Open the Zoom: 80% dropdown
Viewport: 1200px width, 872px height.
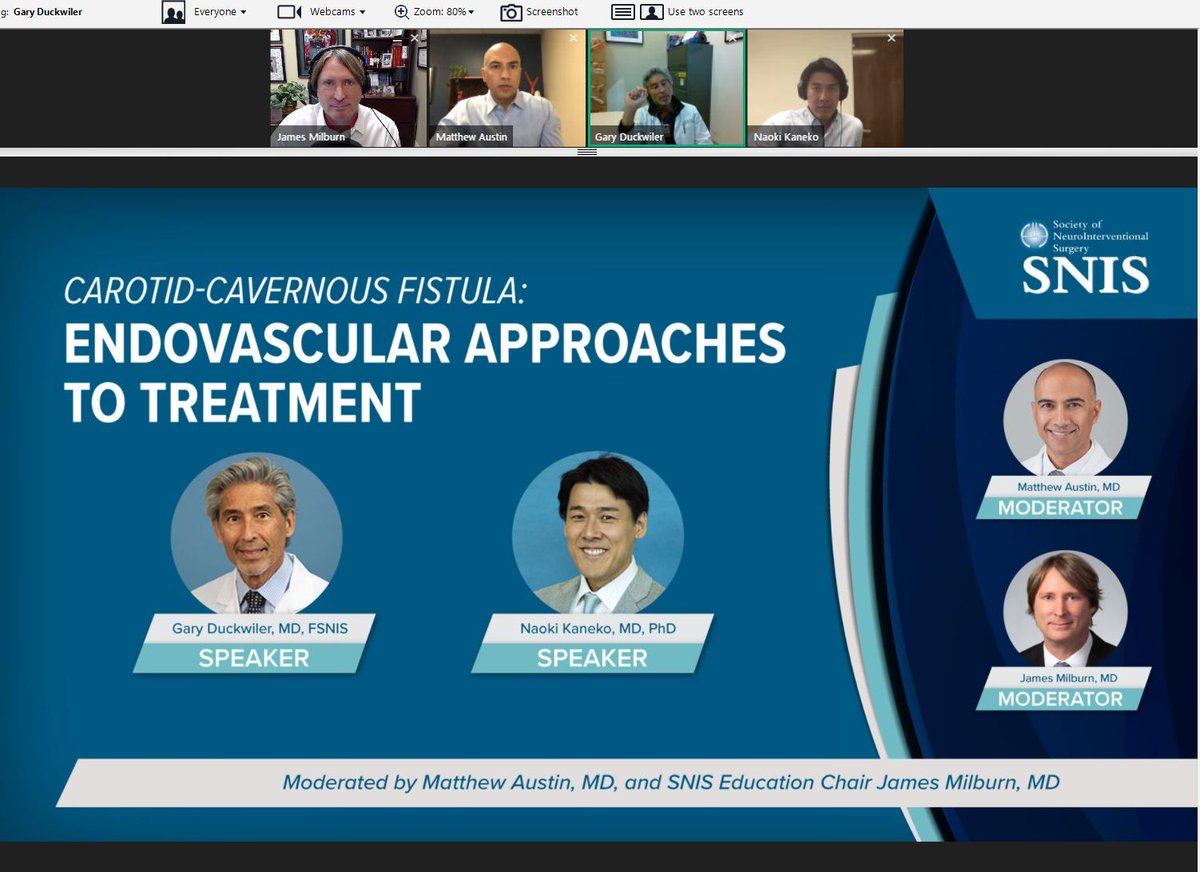click(443, 12)
